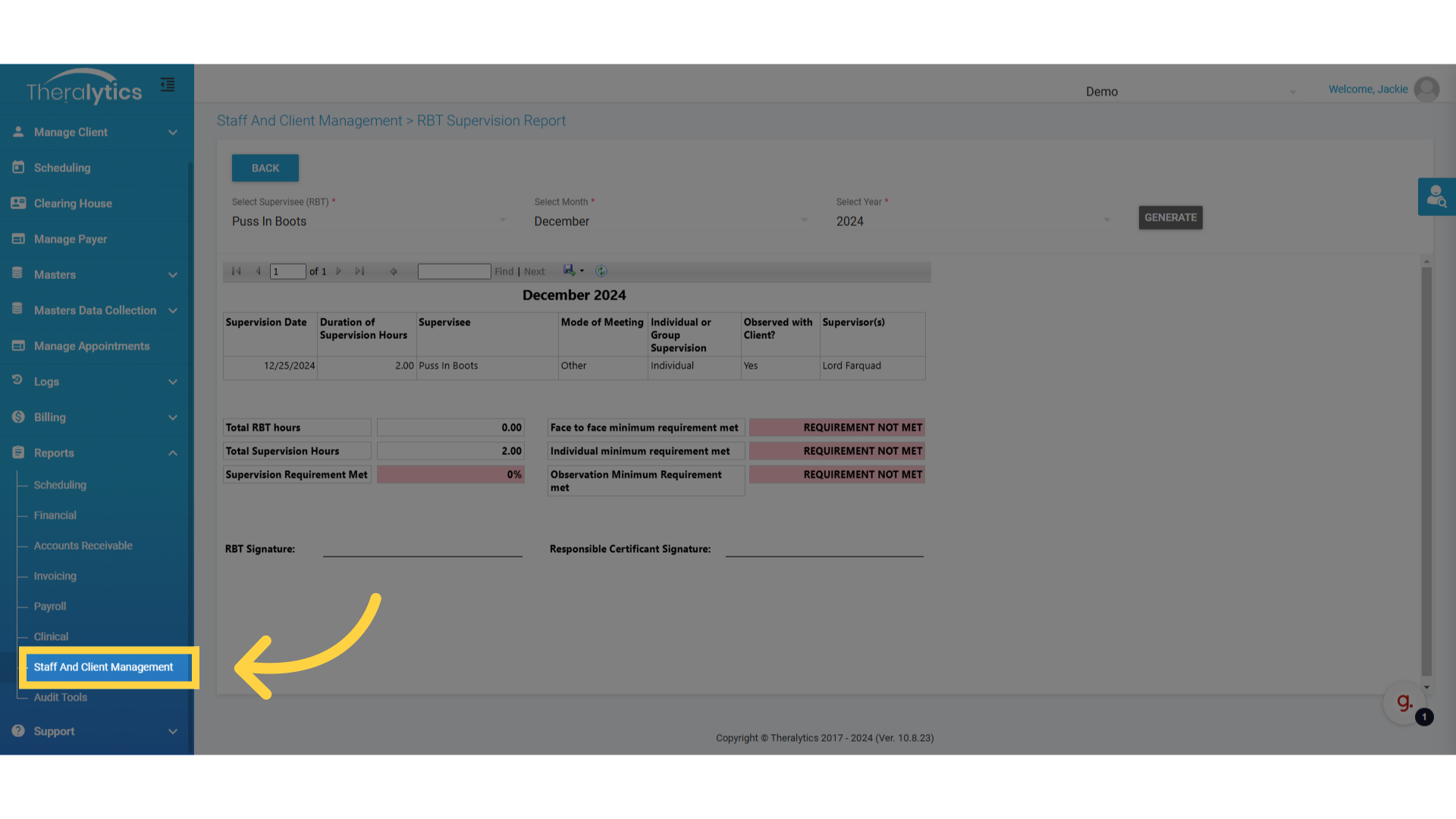1456x819 pixels.
Task: Select Staff And Client Management submenu
Action: (x=104, y=667)
